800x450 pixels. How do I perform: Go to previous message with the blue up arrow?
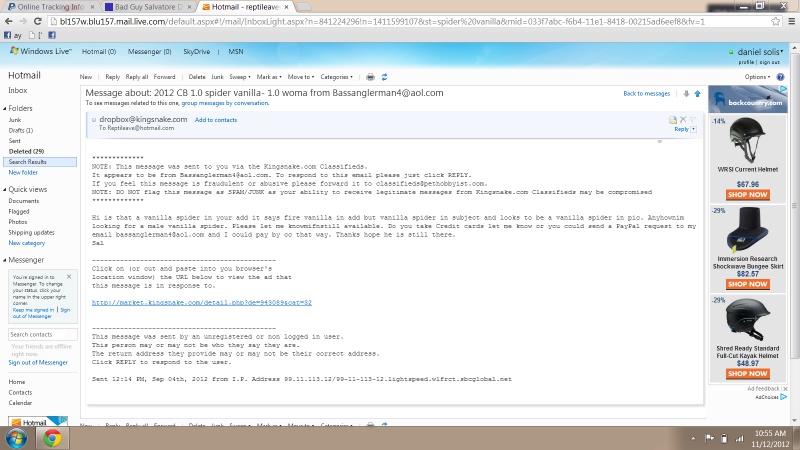pyautogui.click(x=697, y=93)
